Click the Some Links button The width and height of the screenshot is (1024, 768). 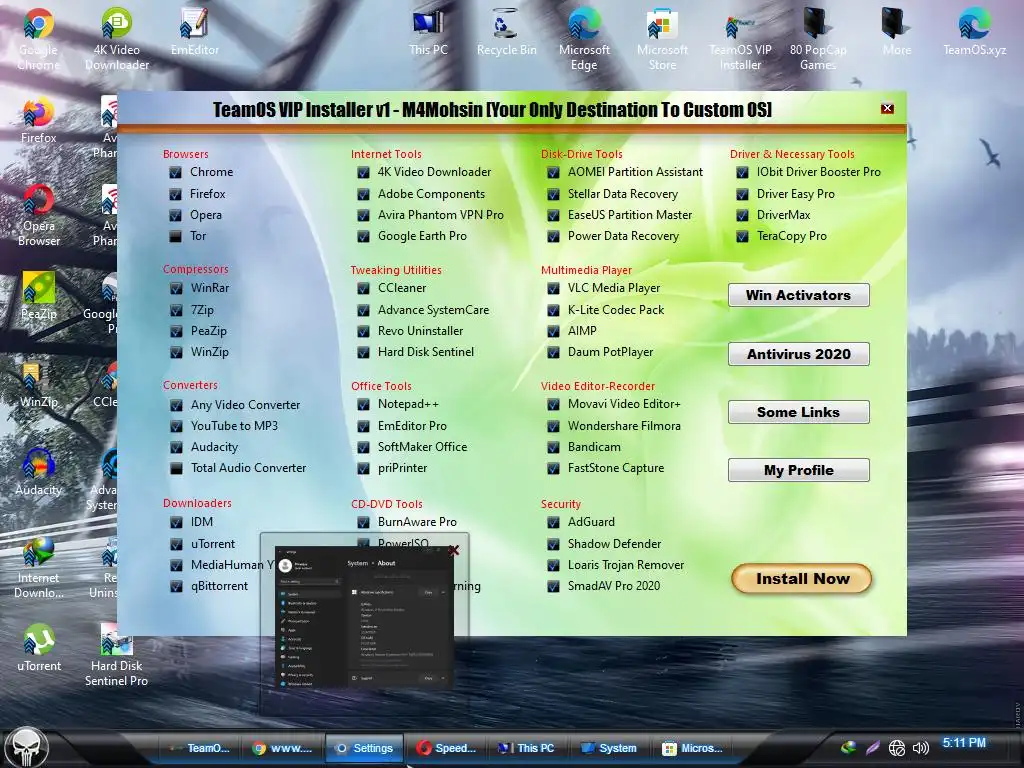click(798, 412)
